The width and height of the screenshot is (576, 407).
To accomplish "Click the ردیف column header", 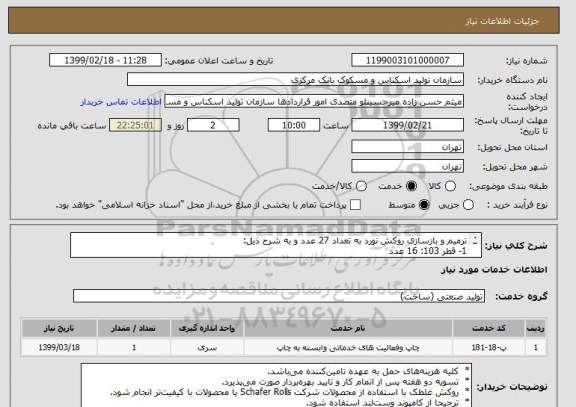I will click(x=536, y=328).
